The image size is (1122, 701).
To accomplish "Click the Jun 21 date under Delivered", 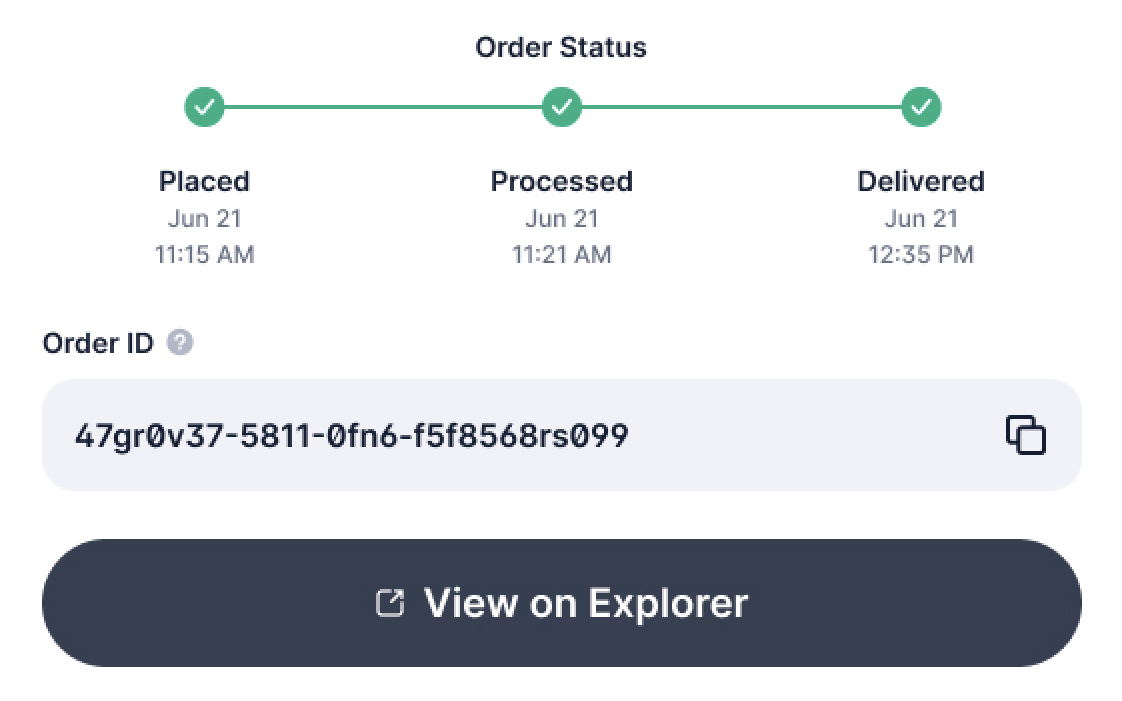I will coord(921,219).
